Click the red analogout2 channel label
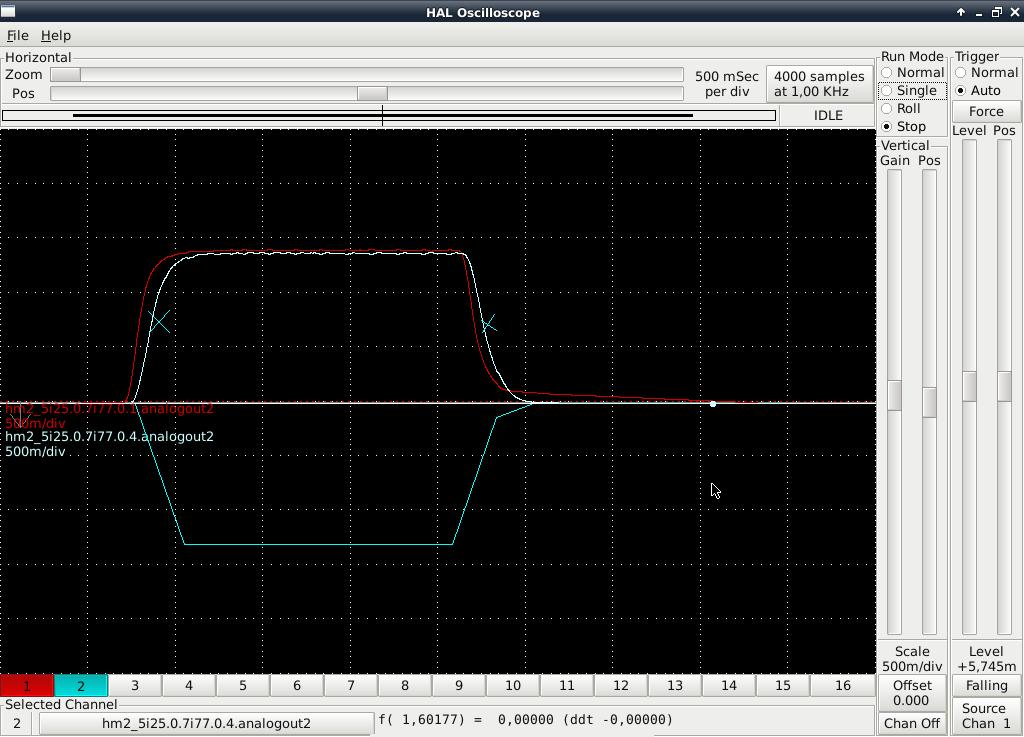The width and height of the screenshot is (1024, 737). tap(110, 409)
